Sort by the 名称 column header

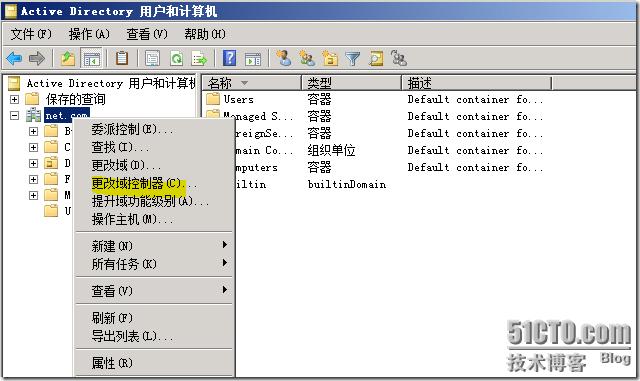pyautogui.click(x=252, y=83)
